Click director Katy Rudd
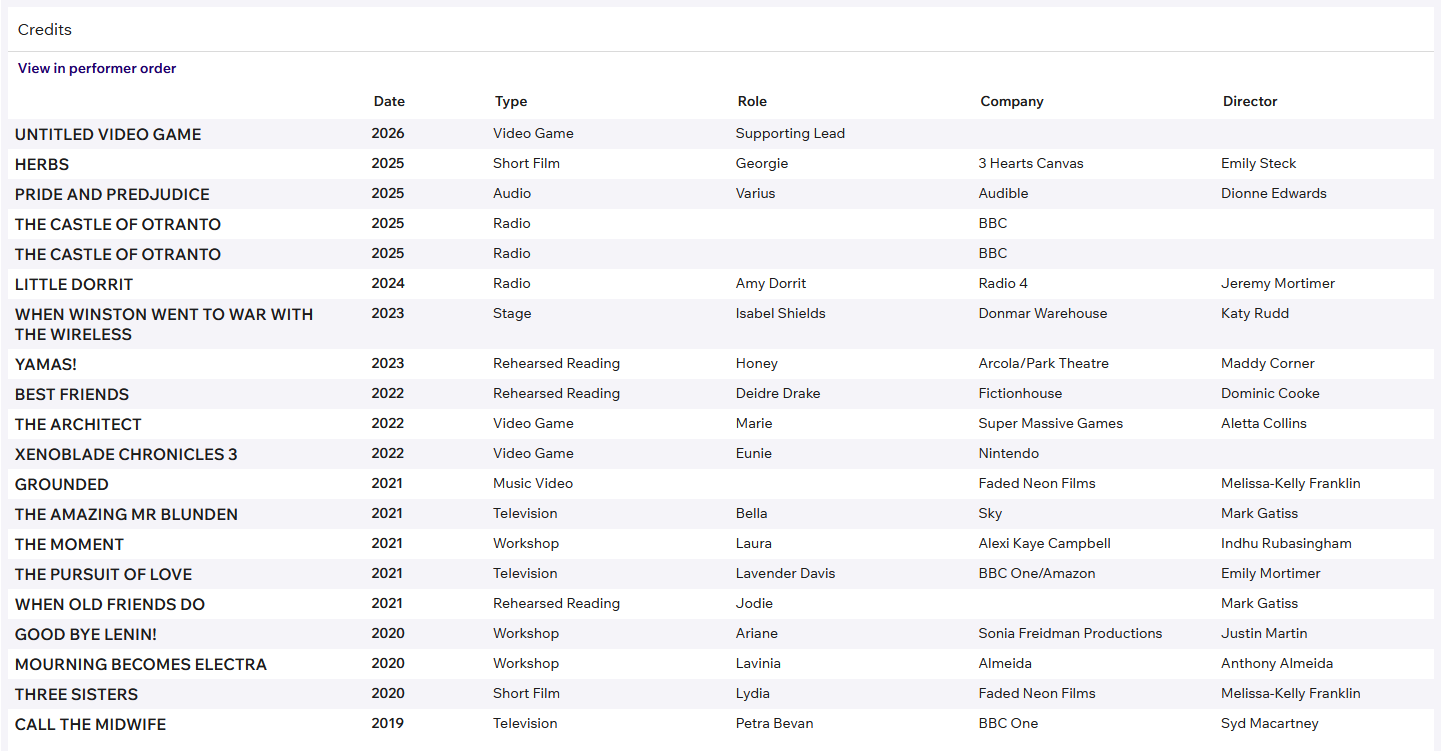This screenshot has height=751, width=1444. (1255, 313)
